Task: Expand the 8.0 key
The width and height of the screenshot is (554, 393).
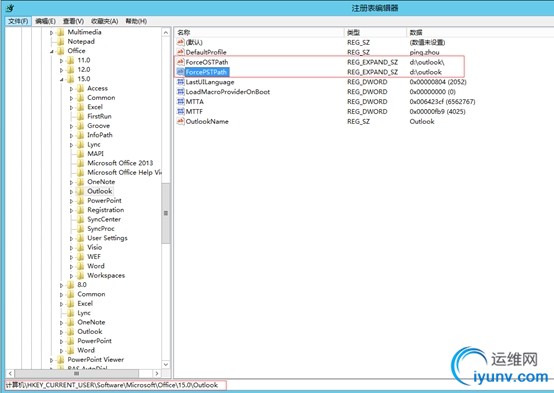Action: pyautogui.click(x=61, y=285)
